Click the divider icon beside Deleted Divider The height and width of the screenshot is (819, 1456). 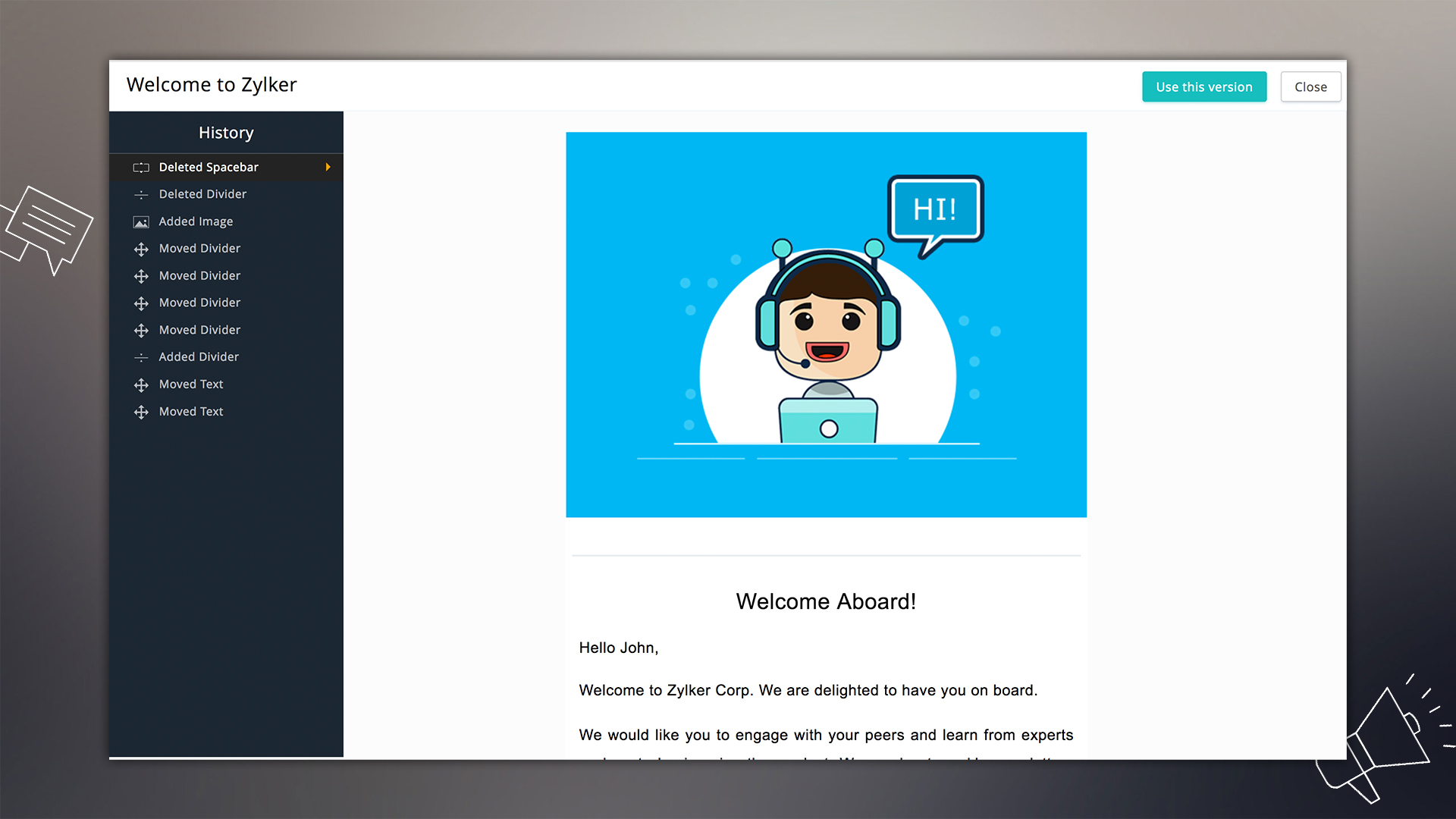click(x=141, y=195)
